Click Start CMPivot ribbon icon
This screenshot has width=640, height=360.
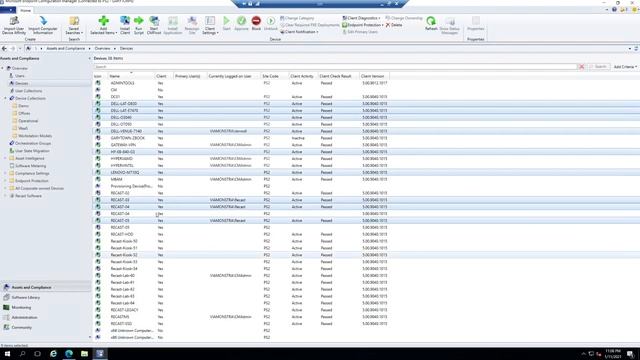tap(154, 25)
